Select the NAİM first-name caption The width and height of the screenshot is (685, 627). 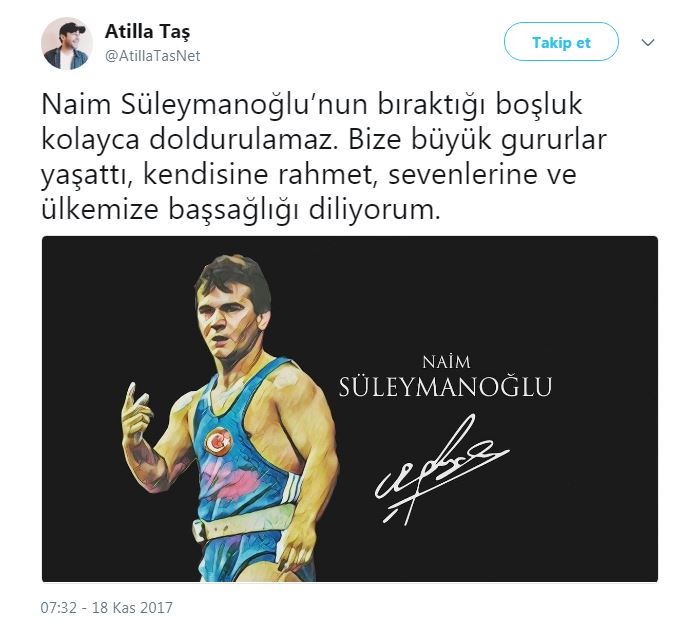pos(446,362)
